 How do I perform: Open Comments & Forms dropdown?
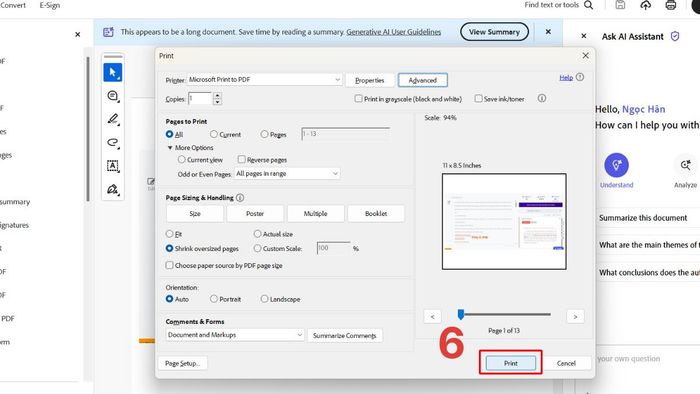[235, 335]
